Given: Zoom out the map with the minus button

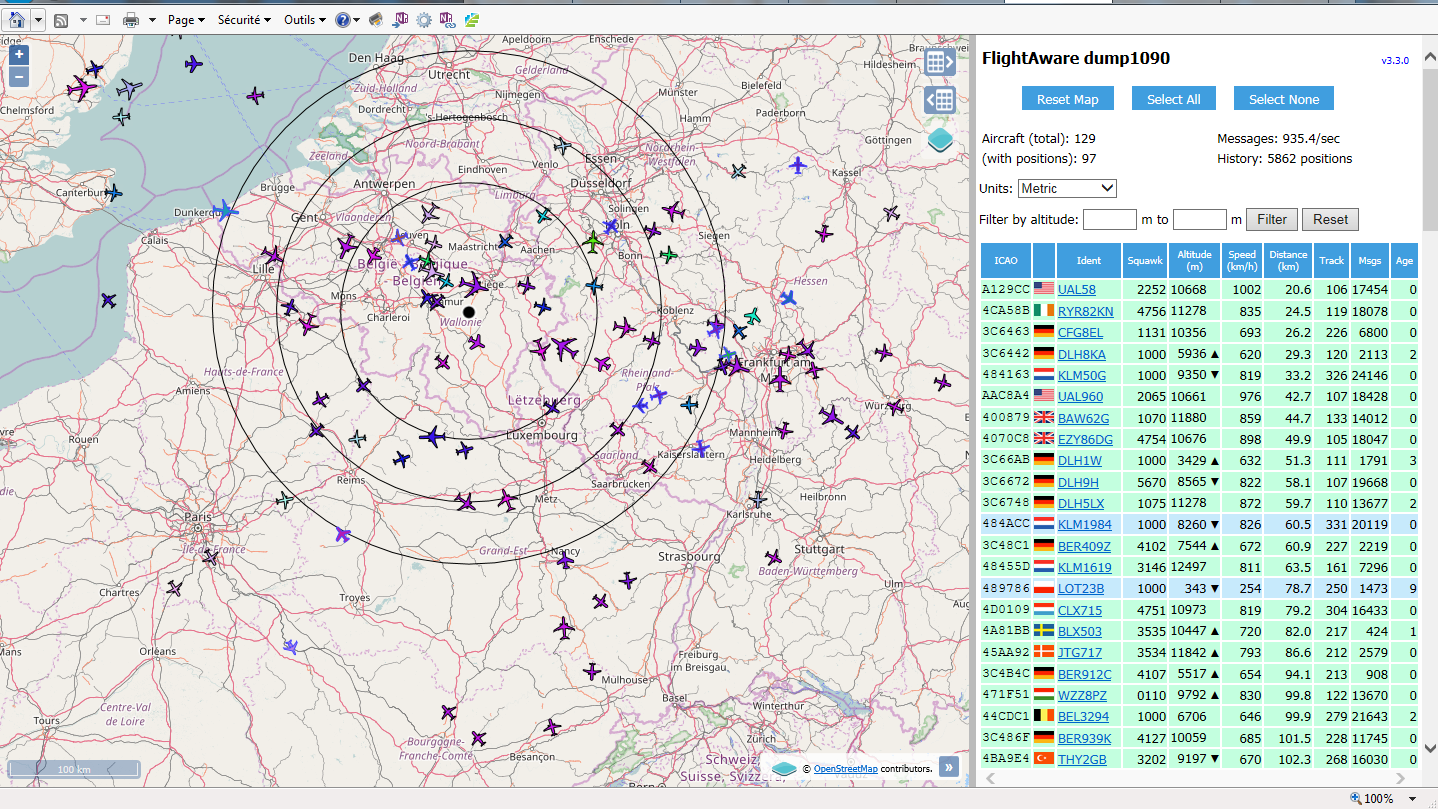Looking at the screenshot, I should (x=19, y=77).
